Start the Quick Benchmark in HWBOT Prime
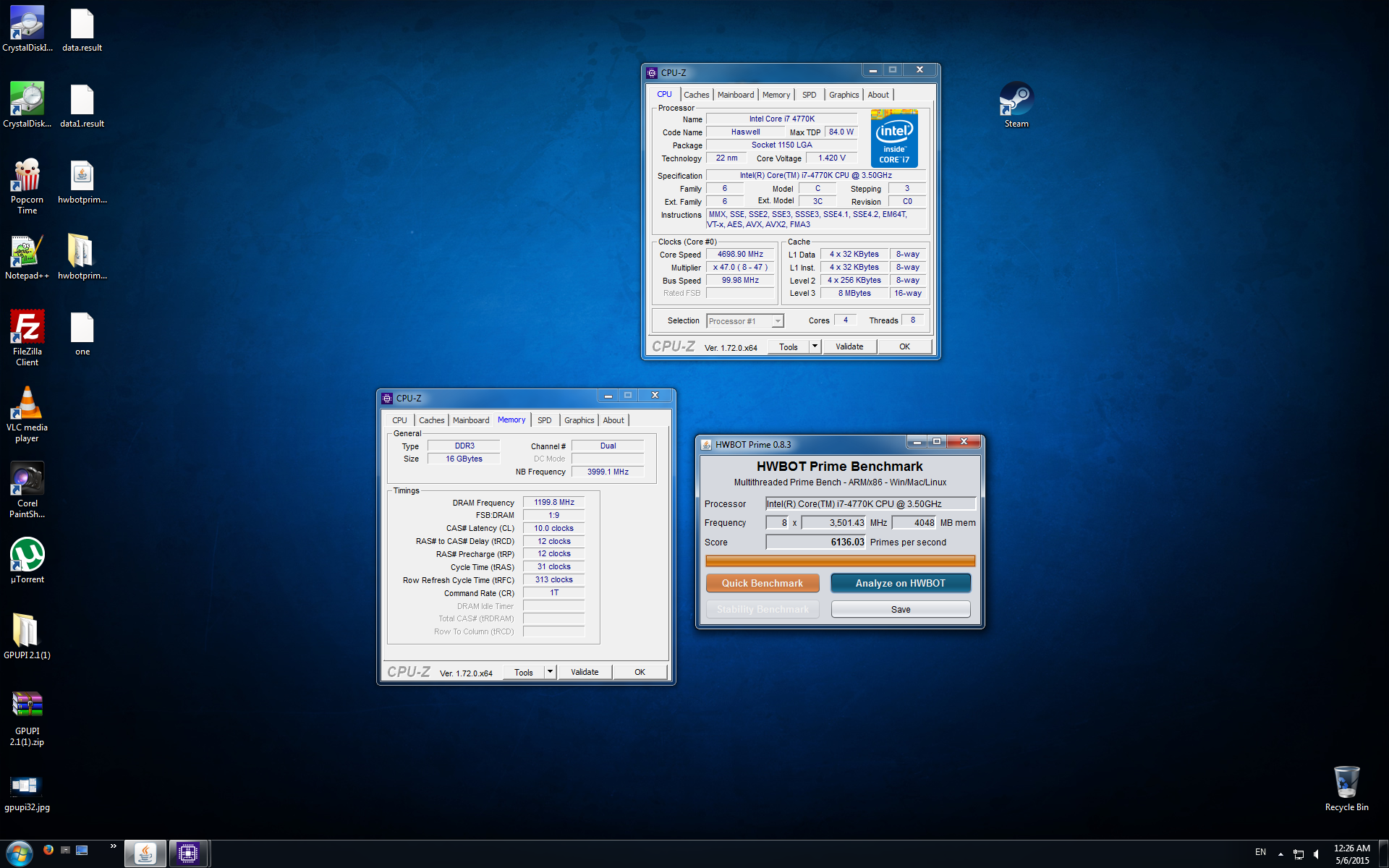The image size is (1389, 868). [x=763, y=583]
